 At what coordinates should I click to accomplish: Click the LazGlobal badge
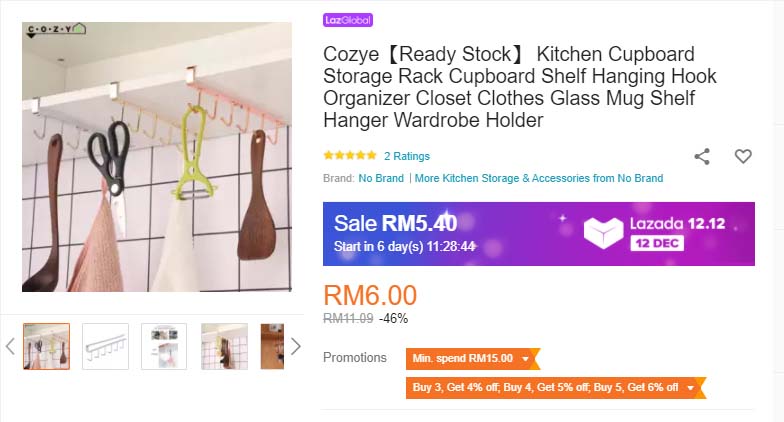click(348, 20)
